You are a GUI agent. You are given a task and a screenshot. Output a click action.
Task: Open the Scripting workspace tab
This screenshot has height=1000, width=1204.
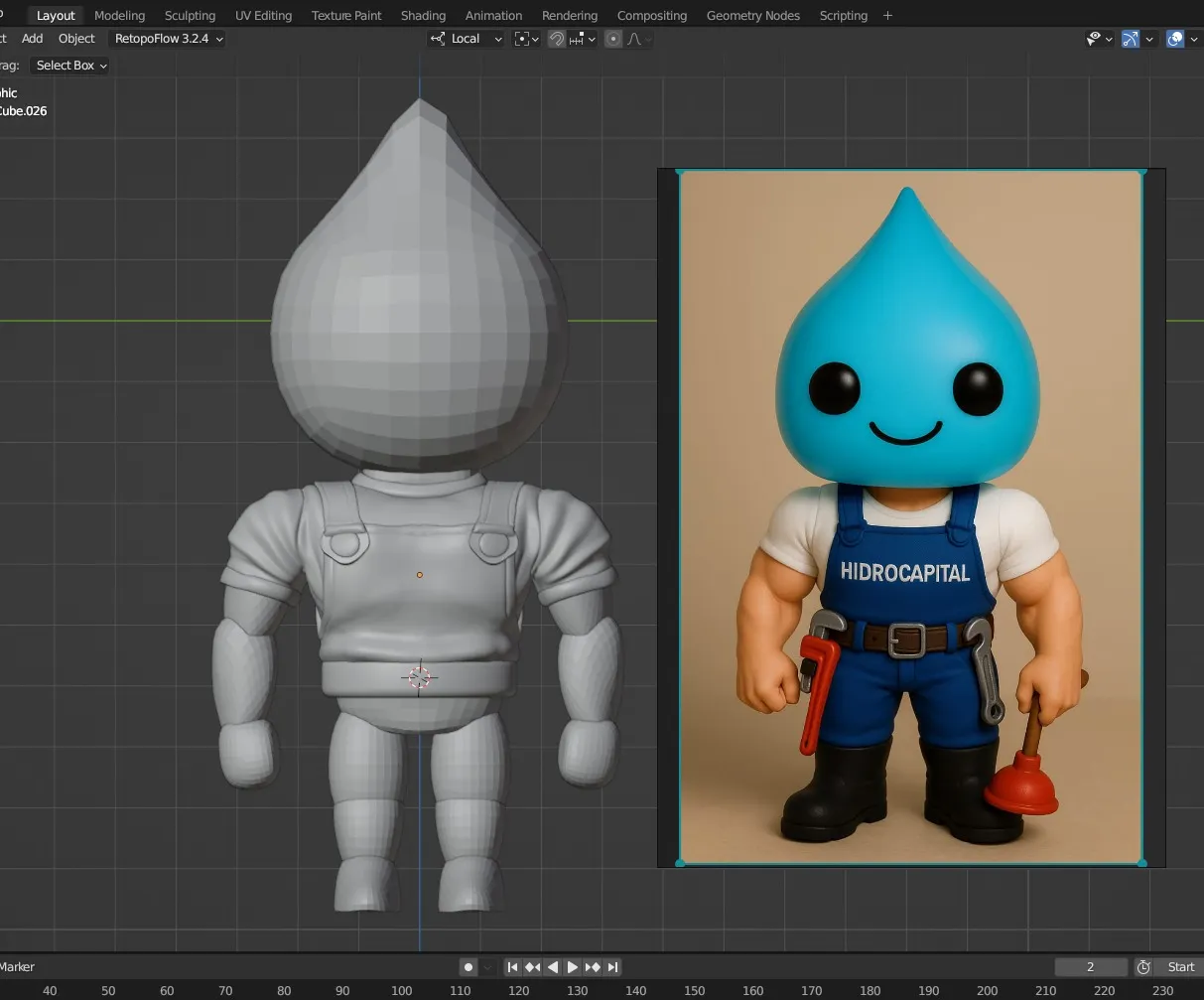pos(843,15)
